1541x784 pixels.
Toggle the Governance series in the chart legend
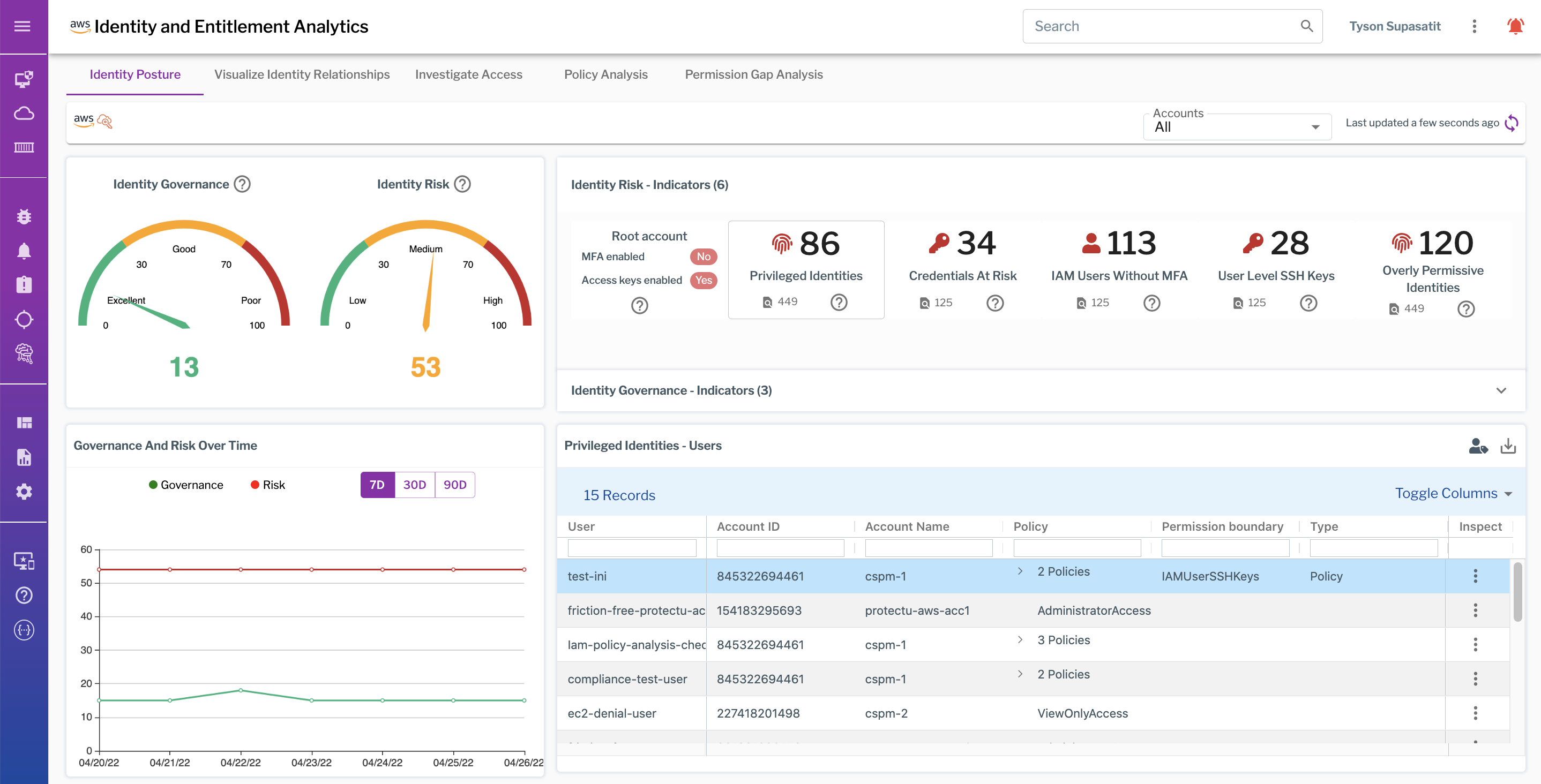[x=186, y=485]
